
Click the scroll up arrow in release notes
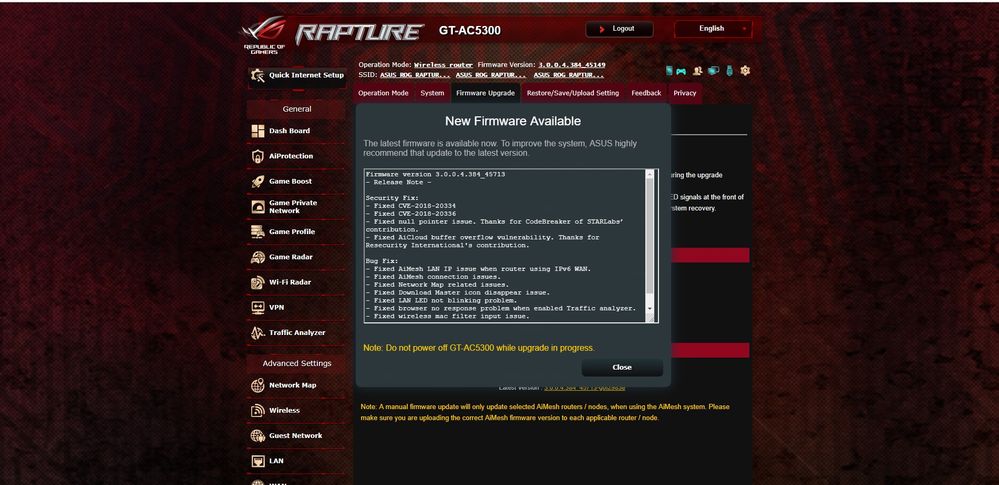[x=650, y=174]
